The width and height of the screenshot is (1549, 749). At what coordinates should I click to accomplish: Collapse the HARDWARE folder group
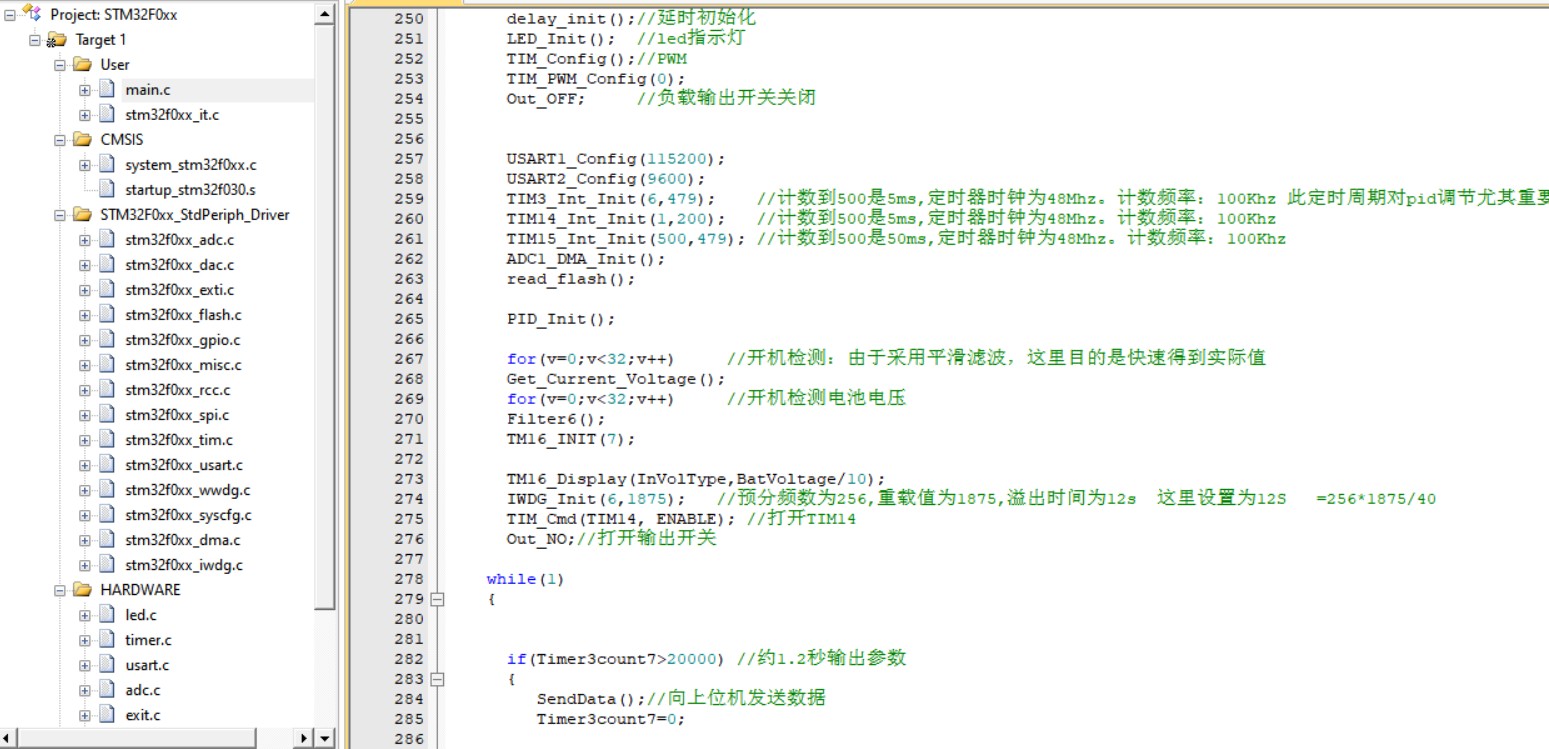[x=60, y=590]
